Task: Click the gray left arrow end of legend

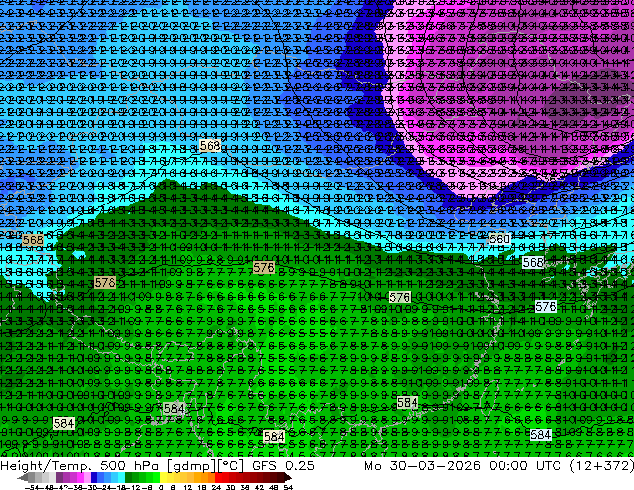Action: coord(23,477)
